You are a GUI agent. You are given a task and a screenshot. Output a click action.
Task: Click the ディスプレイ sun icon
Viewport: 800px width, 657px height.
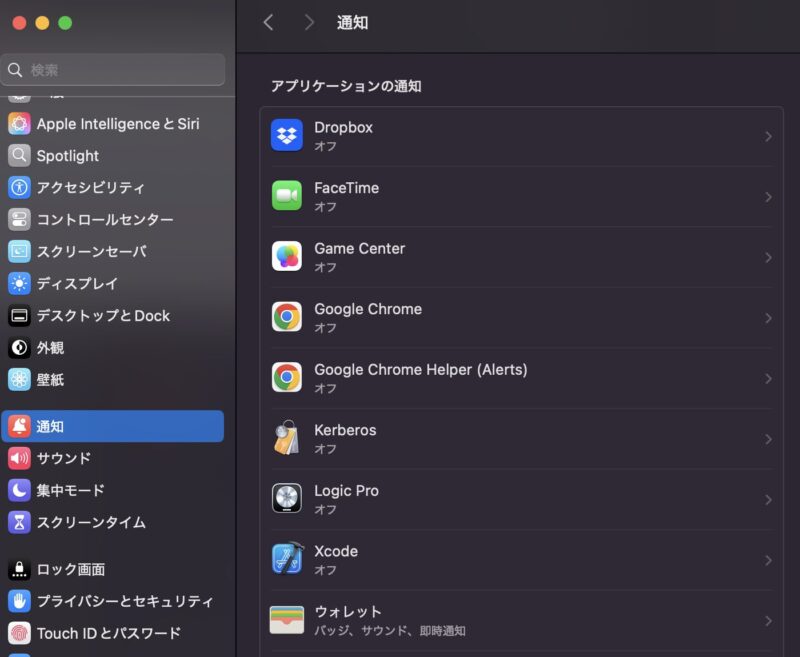(x=19, y=284)
